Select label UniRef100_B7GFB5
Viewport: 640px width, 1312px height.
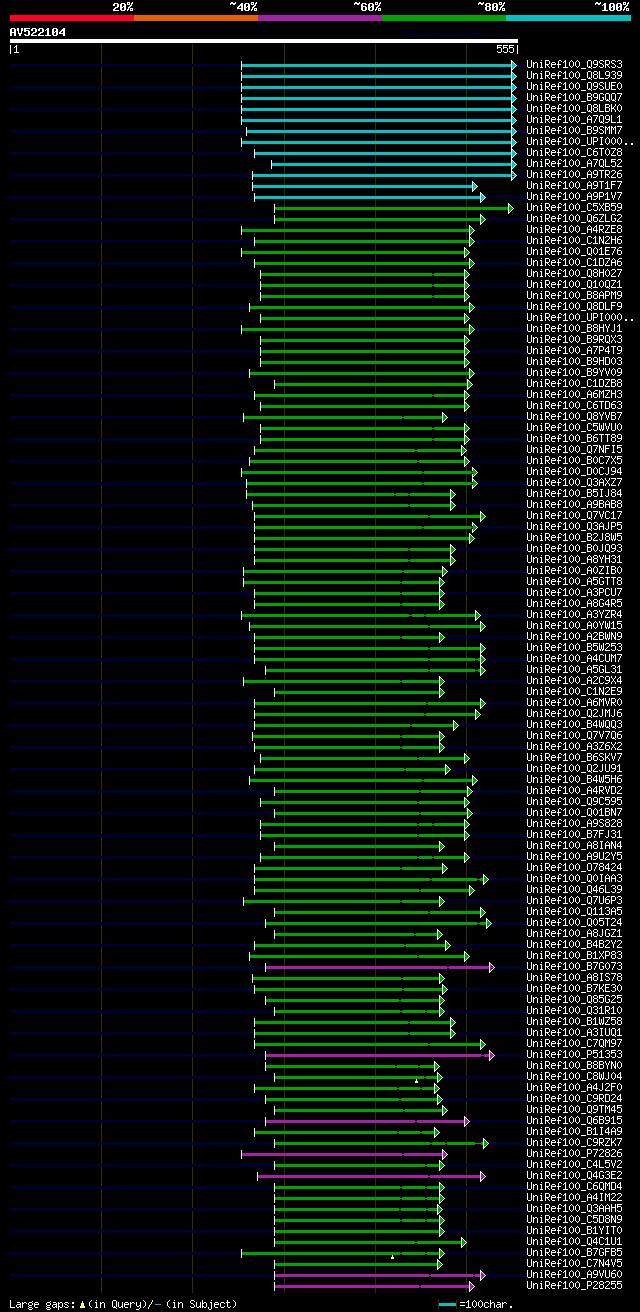(x=574, y=1253)
